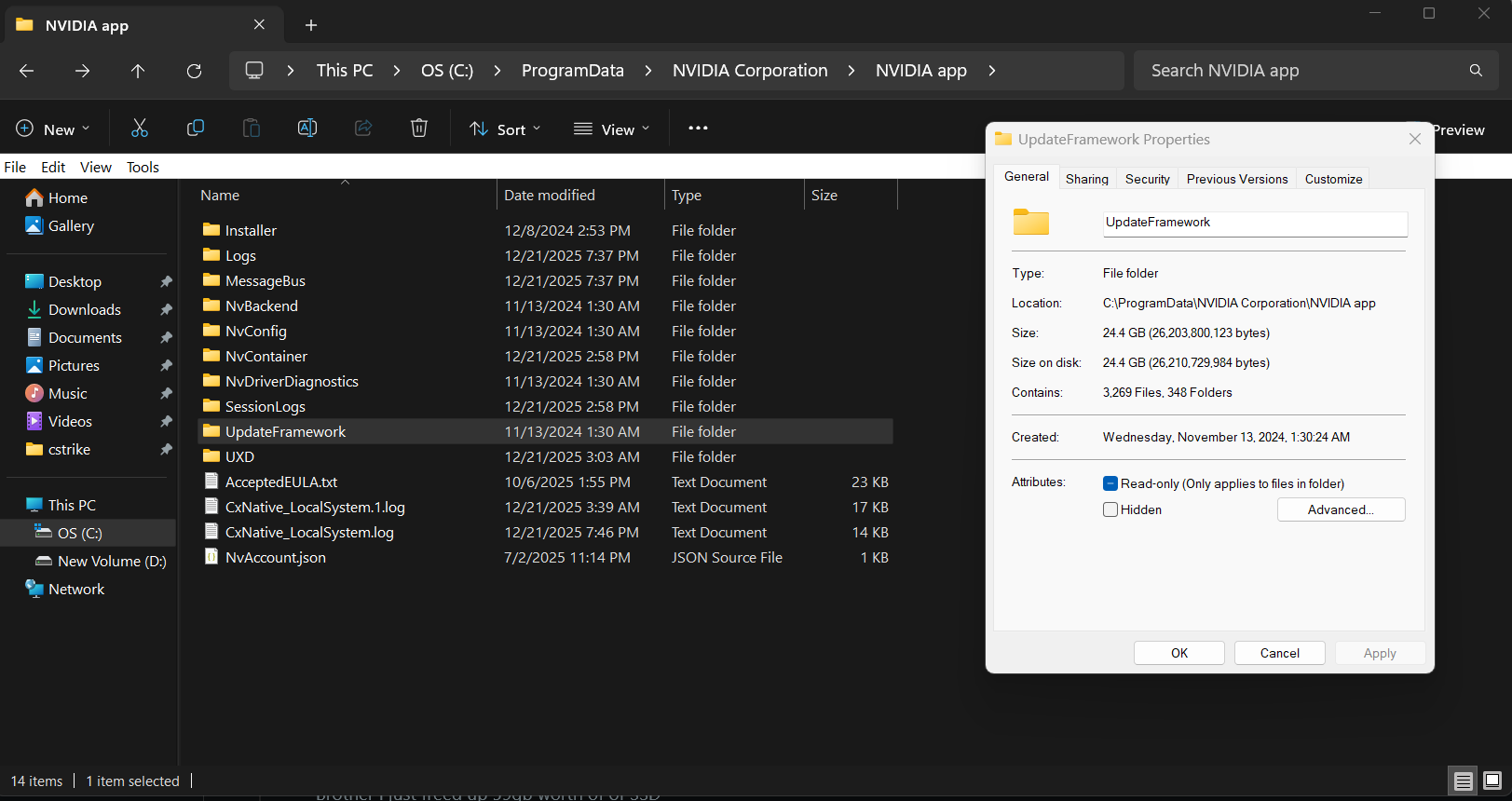Screen dimensions: 1512x801
Task: Expand chevron after NVIDIA app breadcrumb
Action: [992, 71]
